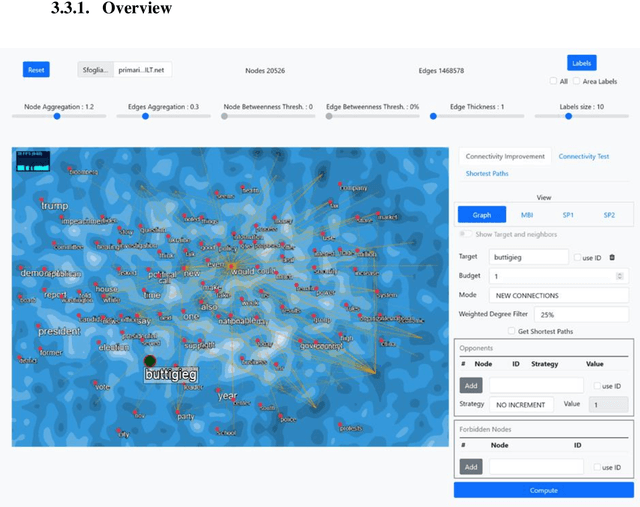640x507 pixels.
Task: Check Get Shortest Paths checkbox
Action: pyautogui.click(x=511, y=331)
